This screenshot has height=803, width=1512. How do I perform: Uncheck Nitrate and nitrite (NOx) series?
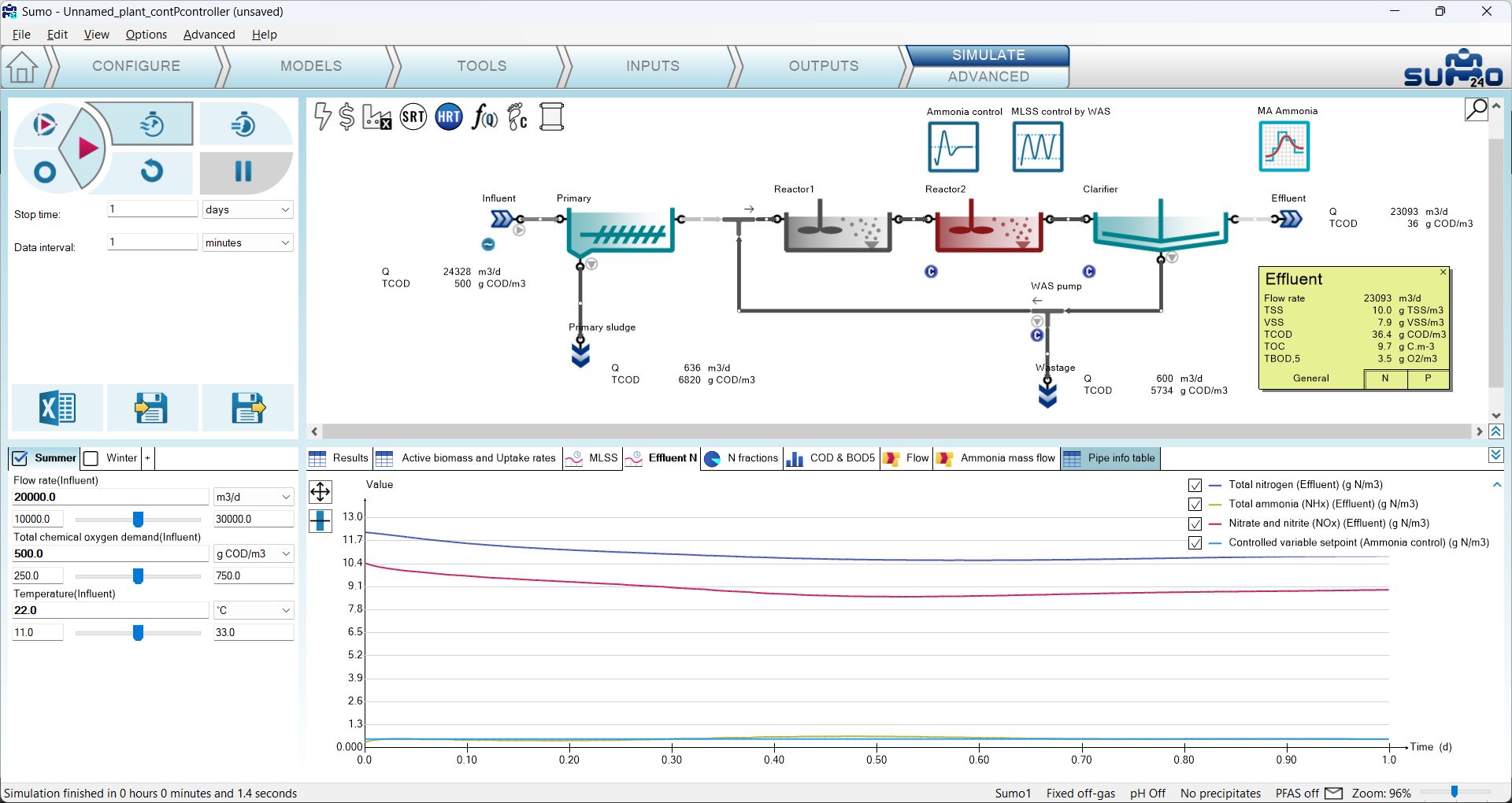point(1195,524)
